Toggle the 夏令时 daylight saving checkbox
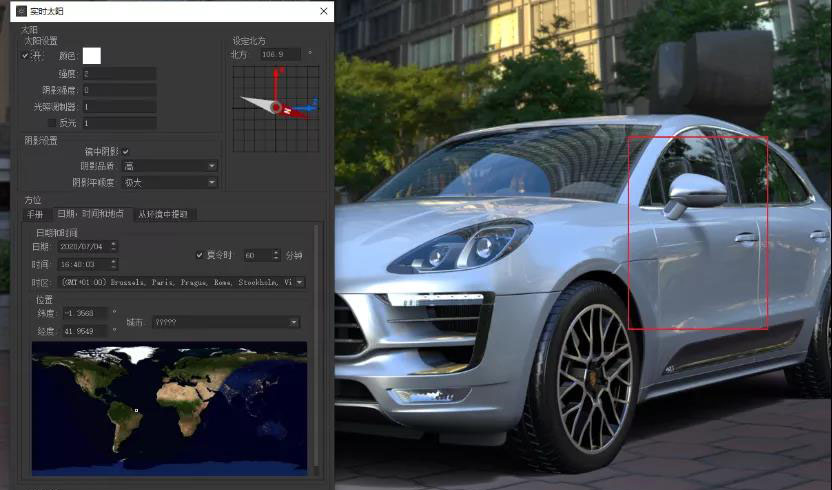The image size is (832, 490). pos(200,255)
